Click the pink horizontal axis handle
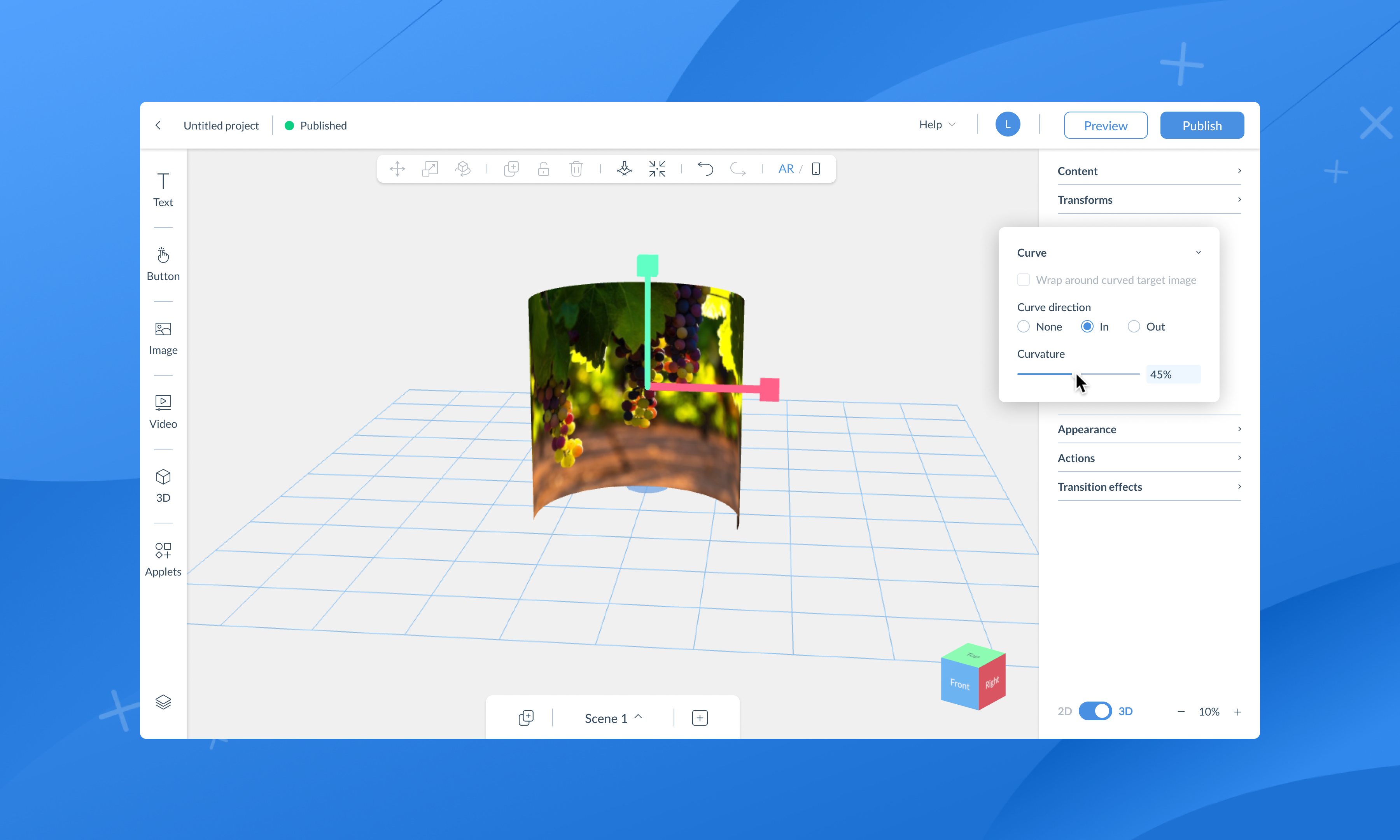Viewport: 1400px width, 840px height. pyautogui.click(x=769, y=389)
